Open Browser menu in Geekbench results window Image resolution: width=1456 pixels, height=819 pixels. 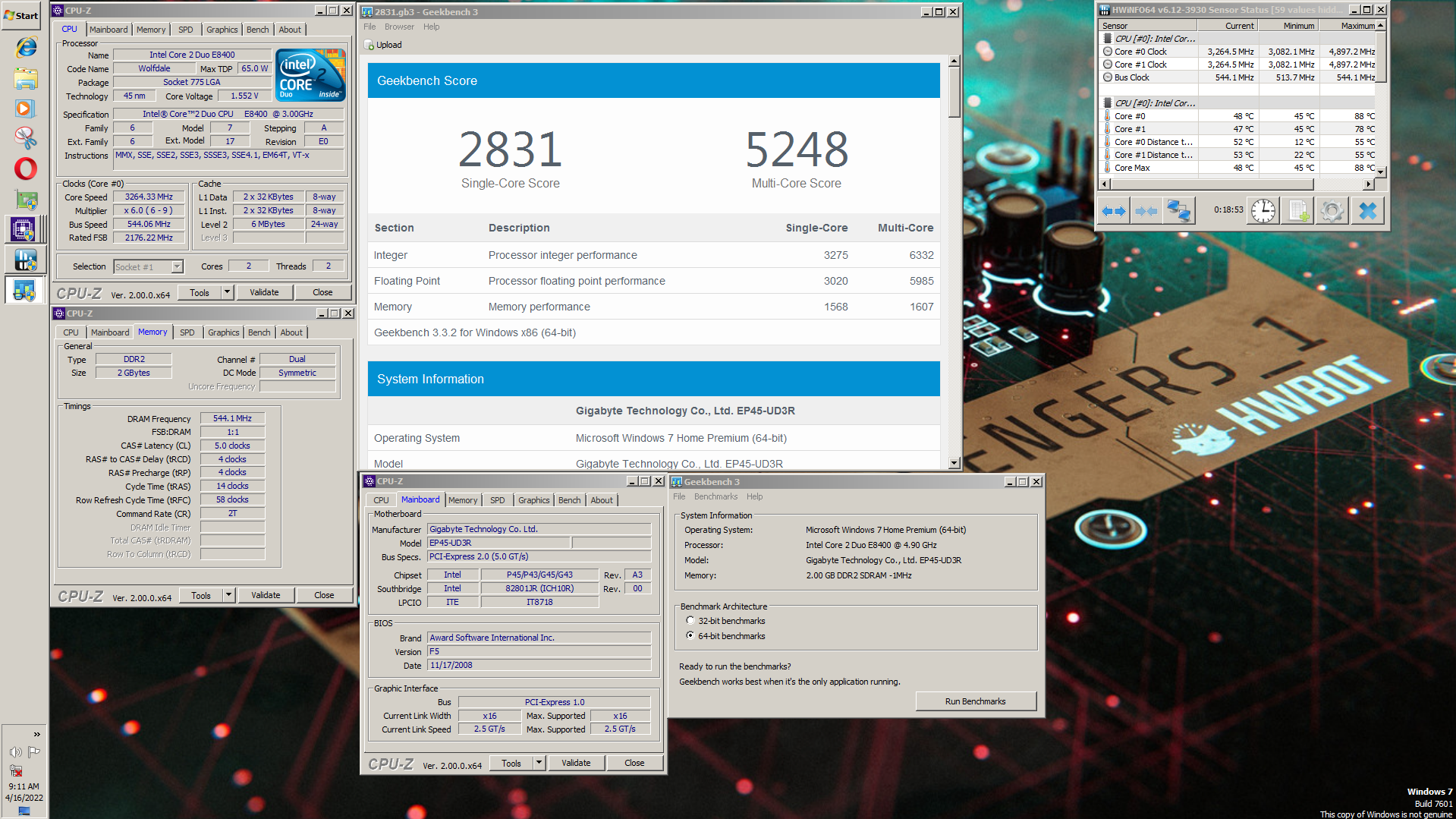[399, 27]
